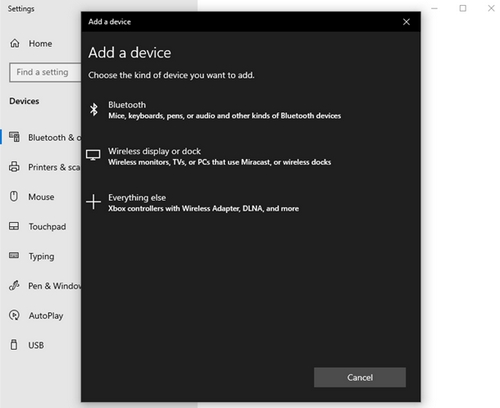Click the Typing keyboard icon
The height and width of the screenshot is (408, 500).
tap(14, 256)
